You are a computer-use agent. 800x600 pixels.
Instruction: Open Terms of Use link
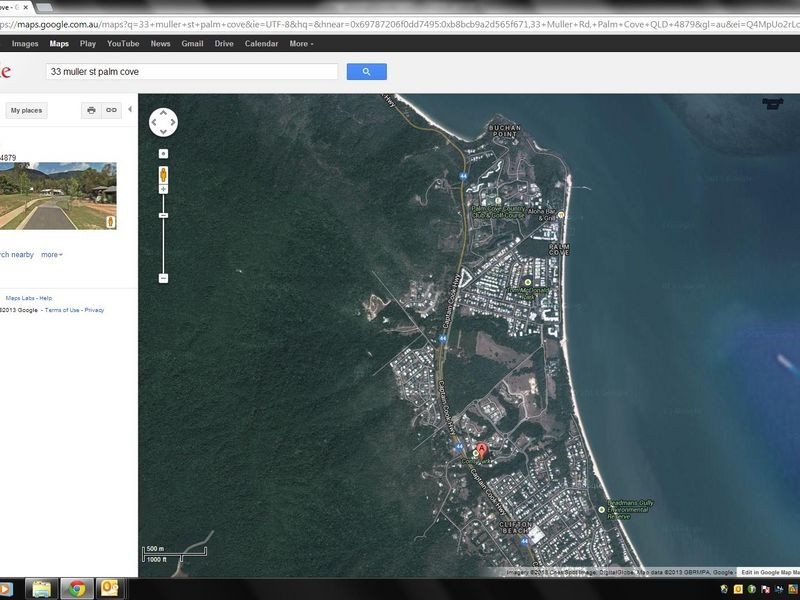point(62,310)
